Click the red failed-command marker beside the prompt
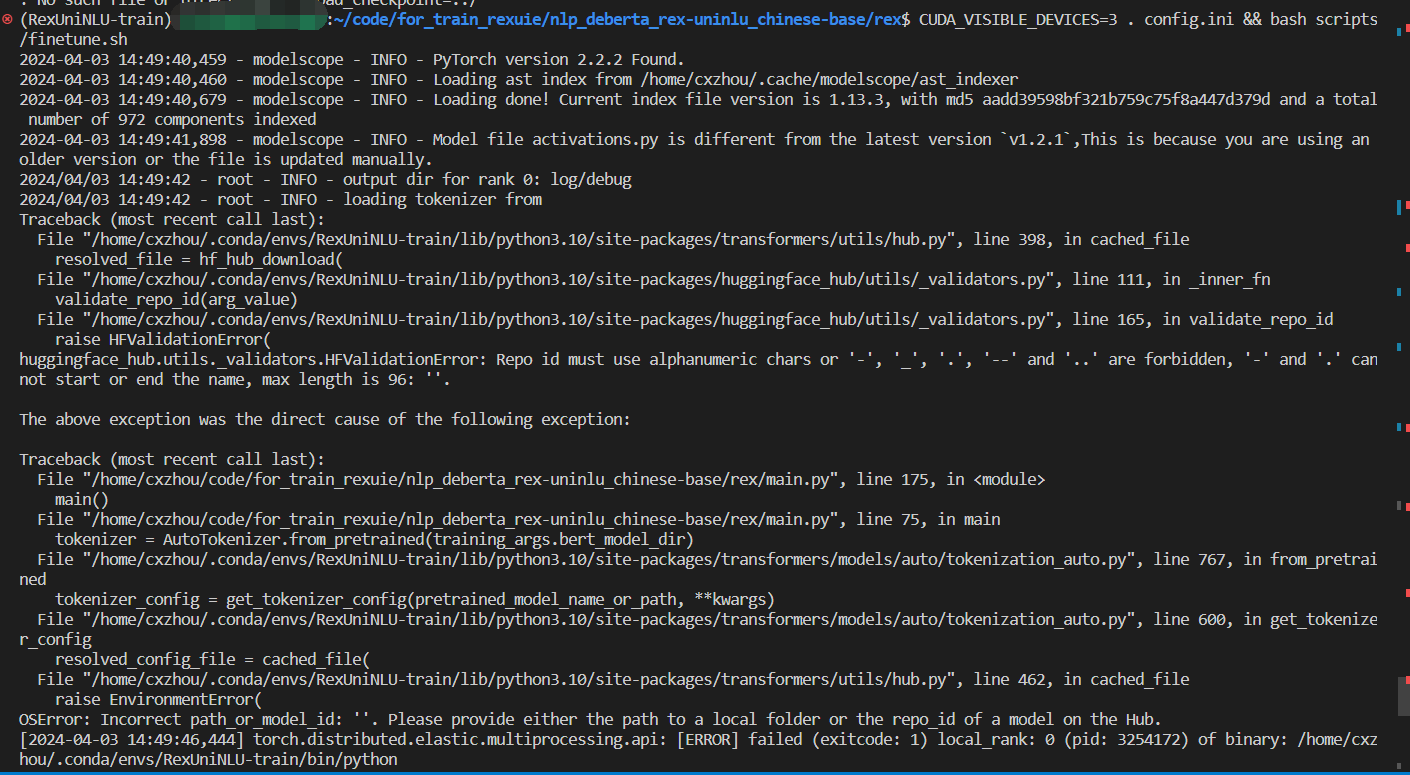 [8, 20]
